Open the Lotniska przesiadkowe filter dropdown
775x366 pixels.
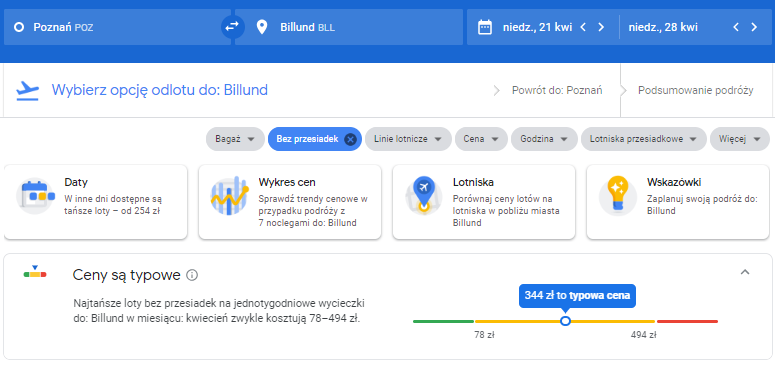tap(644, 139)
